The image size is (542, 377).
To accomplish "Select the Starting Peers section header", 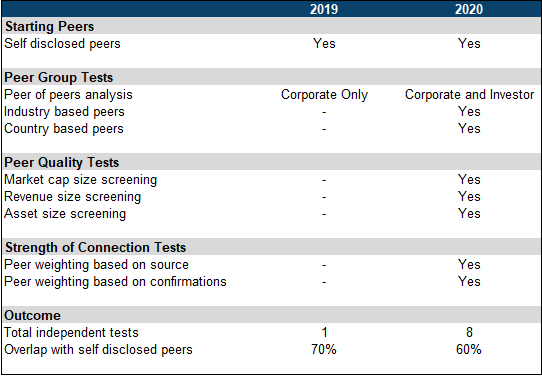I will click(x=49, y=27).
